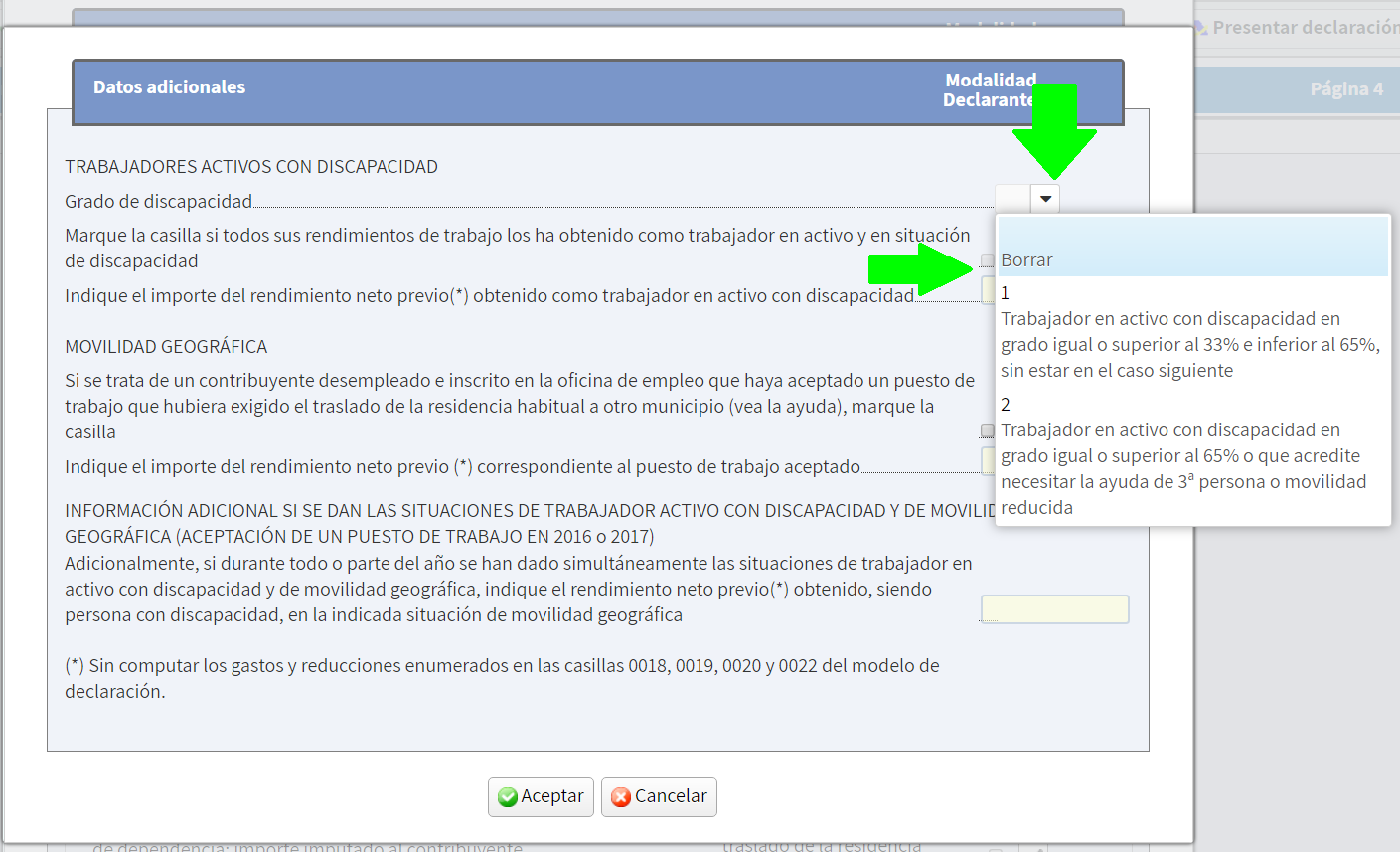Click the movilidad geográfica rendimiento input field

tap(1054, 608)
